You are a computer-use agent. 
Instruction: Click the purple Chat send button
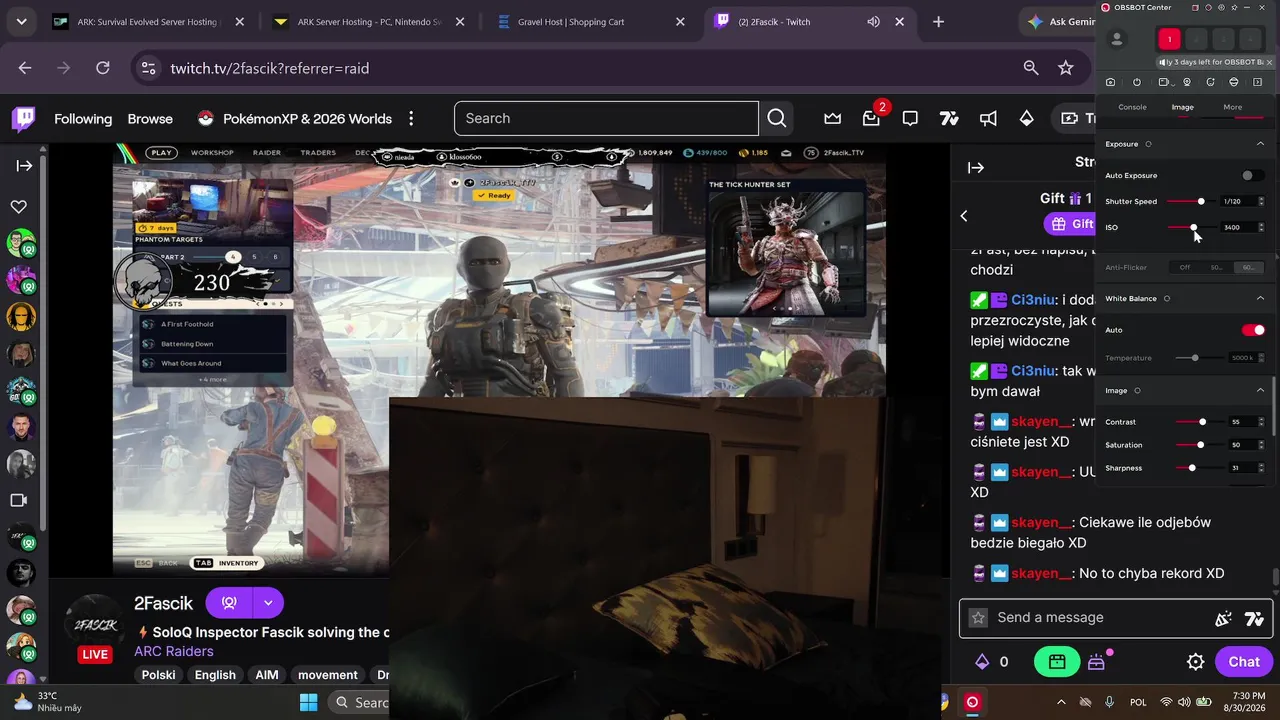pos(1244,661)
